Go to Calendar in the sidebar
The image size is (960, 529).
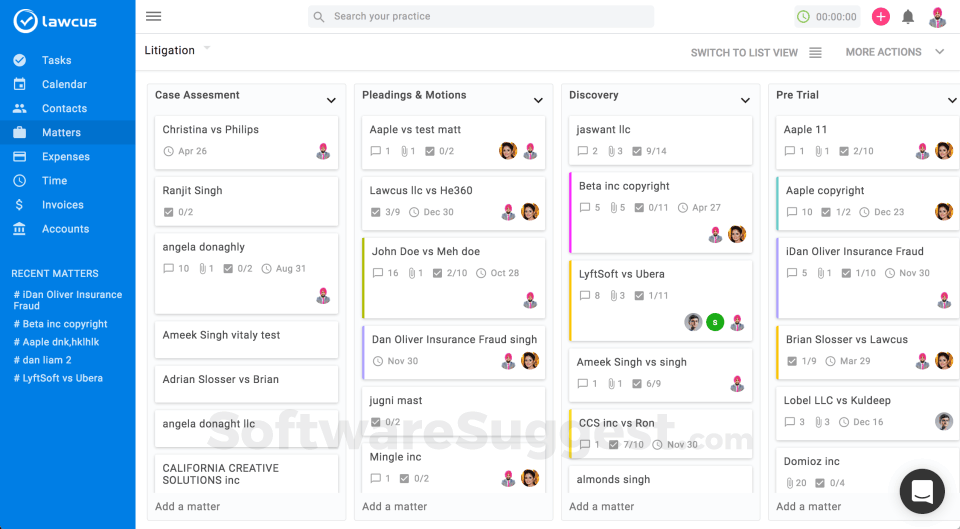point(64,85)
